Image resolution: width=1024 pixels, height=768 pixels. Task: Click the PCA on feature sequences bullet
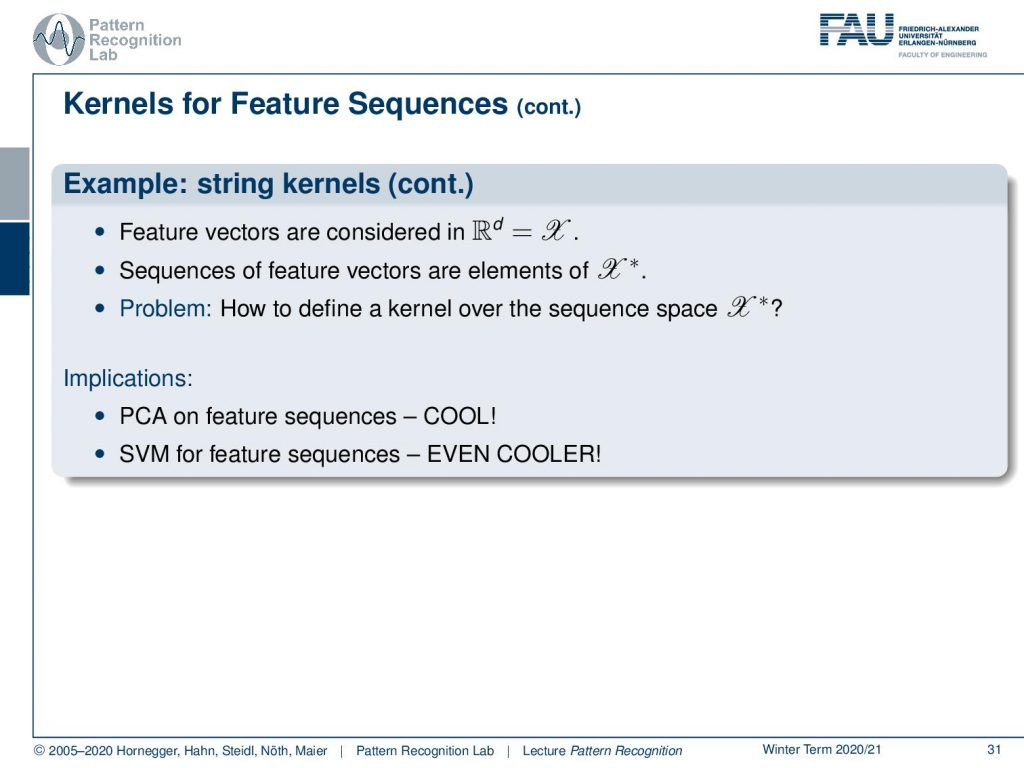pos(308,416)
